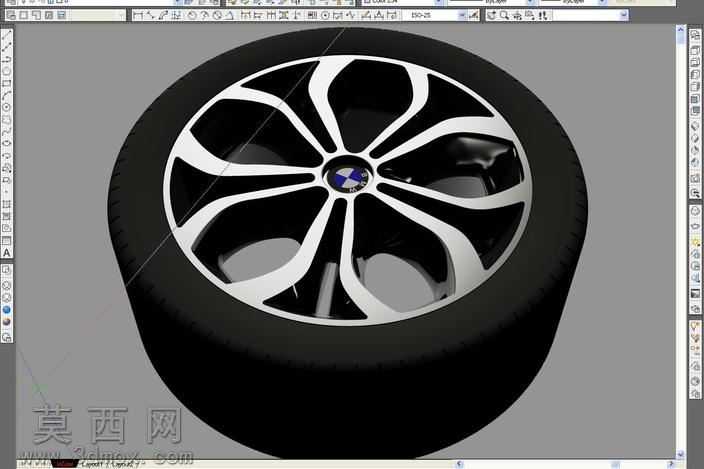Choose the Diameter Dimension tool
The width and height of the screenshot is (704, 469).
tap(217, 16)
